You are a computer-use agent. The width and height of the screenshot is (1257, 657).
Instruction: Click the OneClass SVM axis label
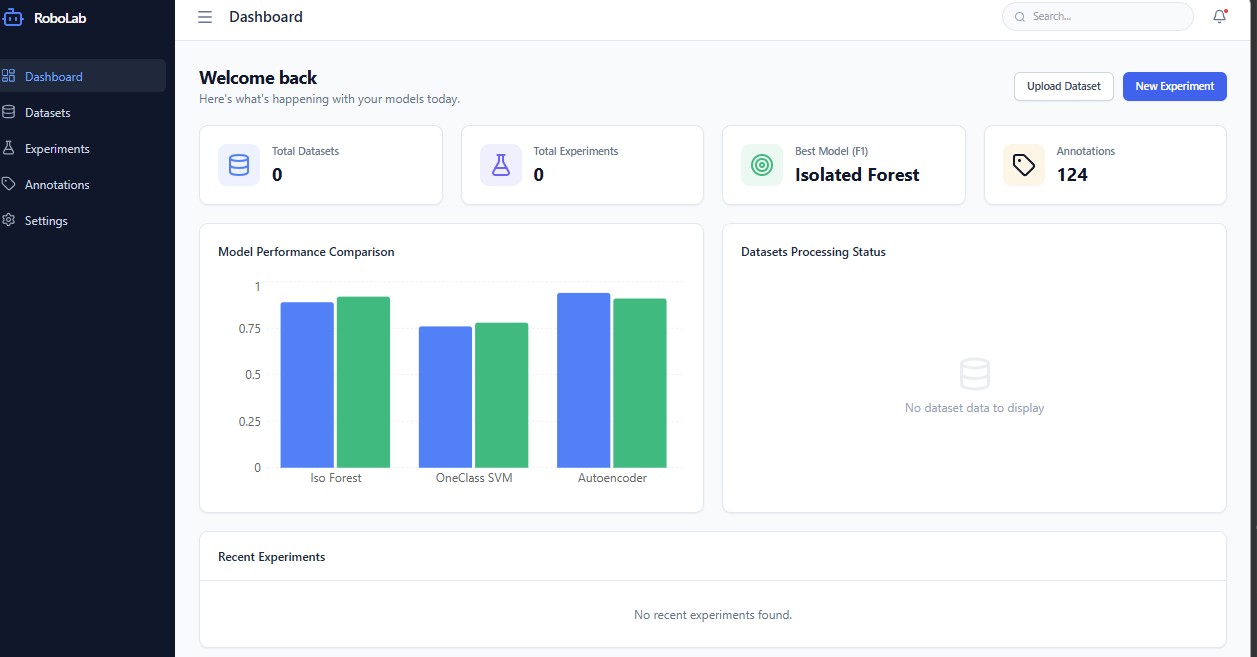474,478
